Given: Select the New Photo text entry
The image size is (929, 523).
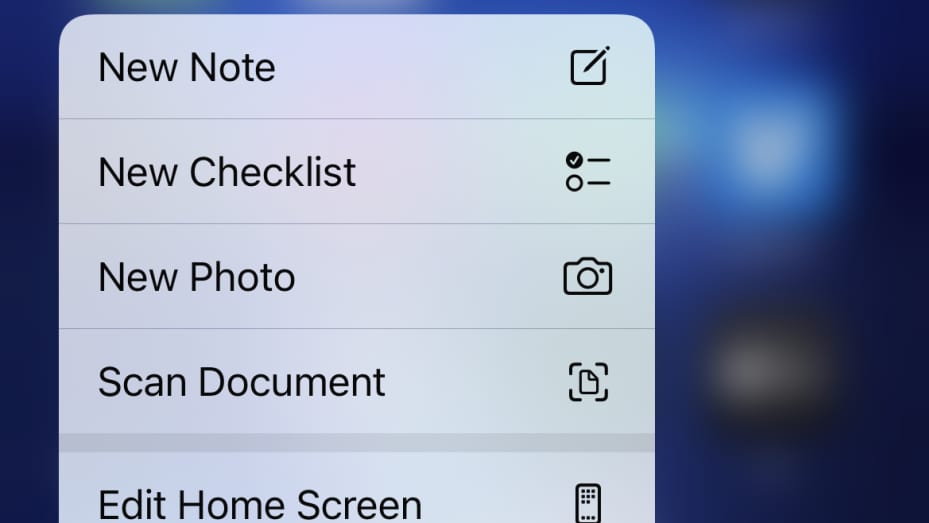Looking at the screenshot, I should click(x=197, y=277).
